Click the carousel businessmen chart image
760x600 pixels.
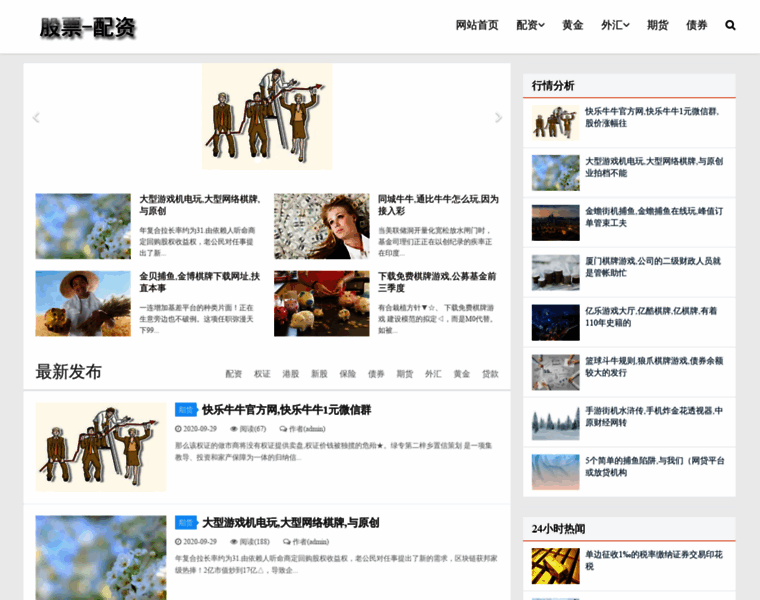267,117
